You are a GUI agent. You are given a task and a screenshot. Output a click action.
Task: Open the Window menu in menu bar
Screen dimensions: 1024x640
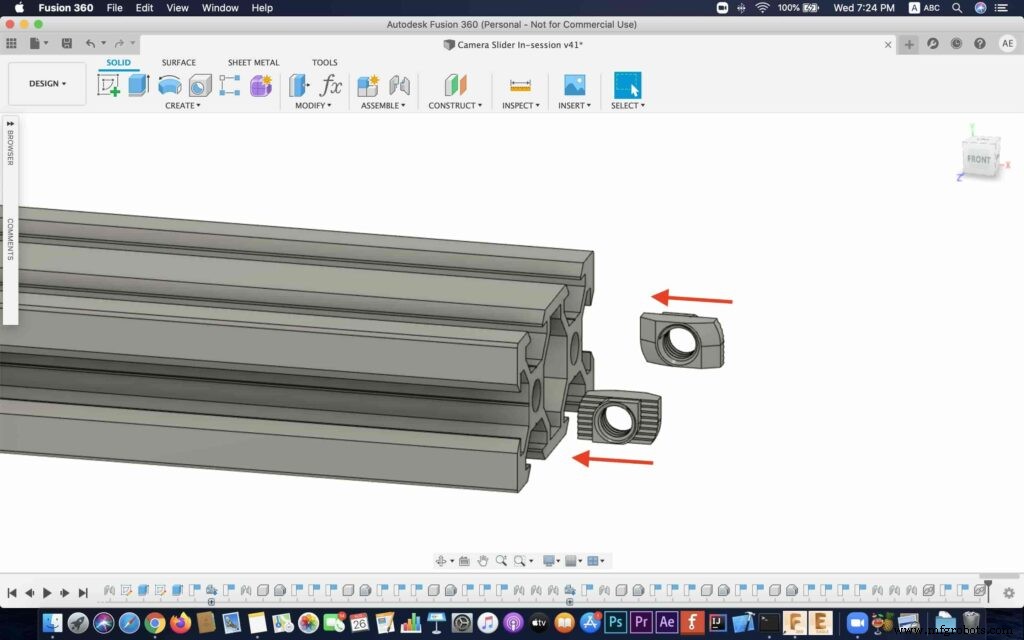pos(219,8)
